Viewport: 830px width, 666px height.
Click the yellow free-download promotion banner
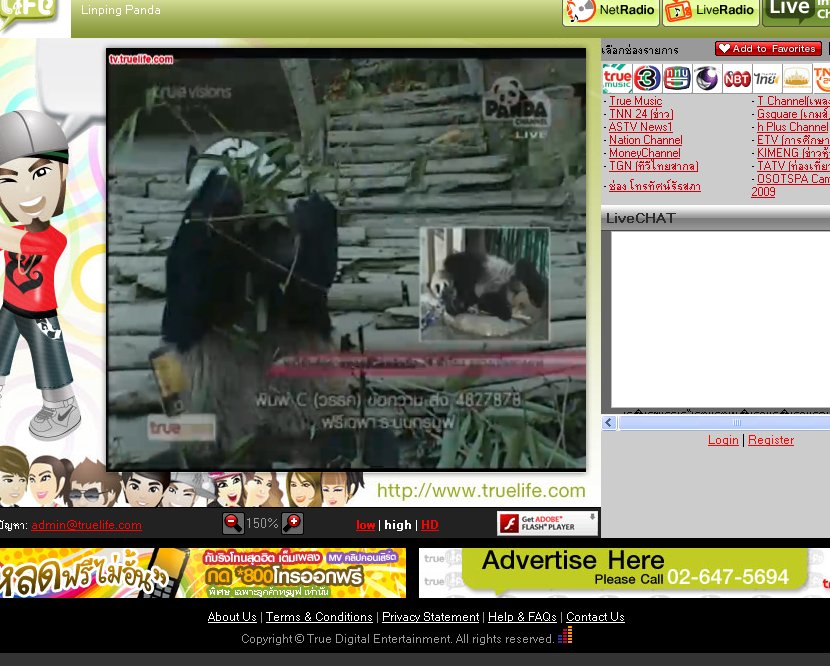coord(203,573)
